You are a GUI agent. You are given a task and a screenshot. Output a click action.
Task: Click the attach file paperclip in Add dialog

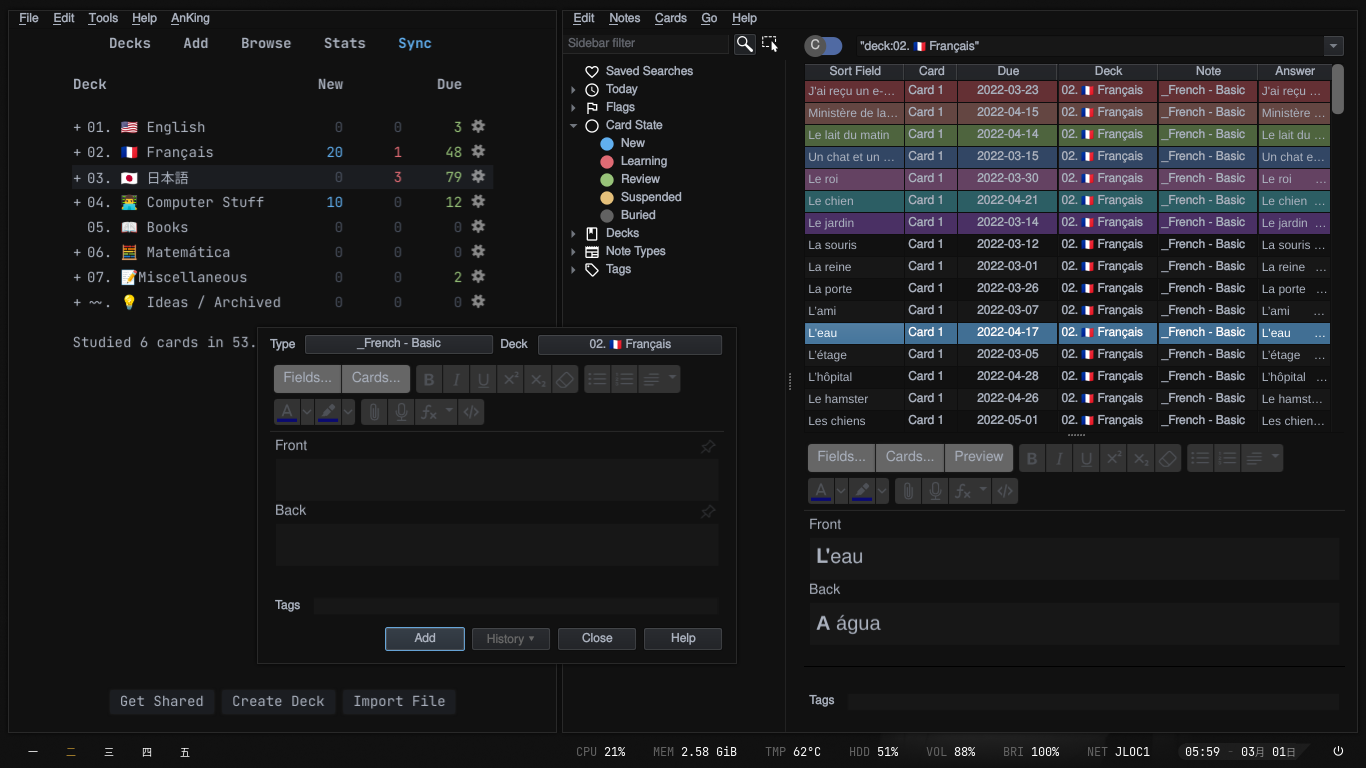coord(374,412)
